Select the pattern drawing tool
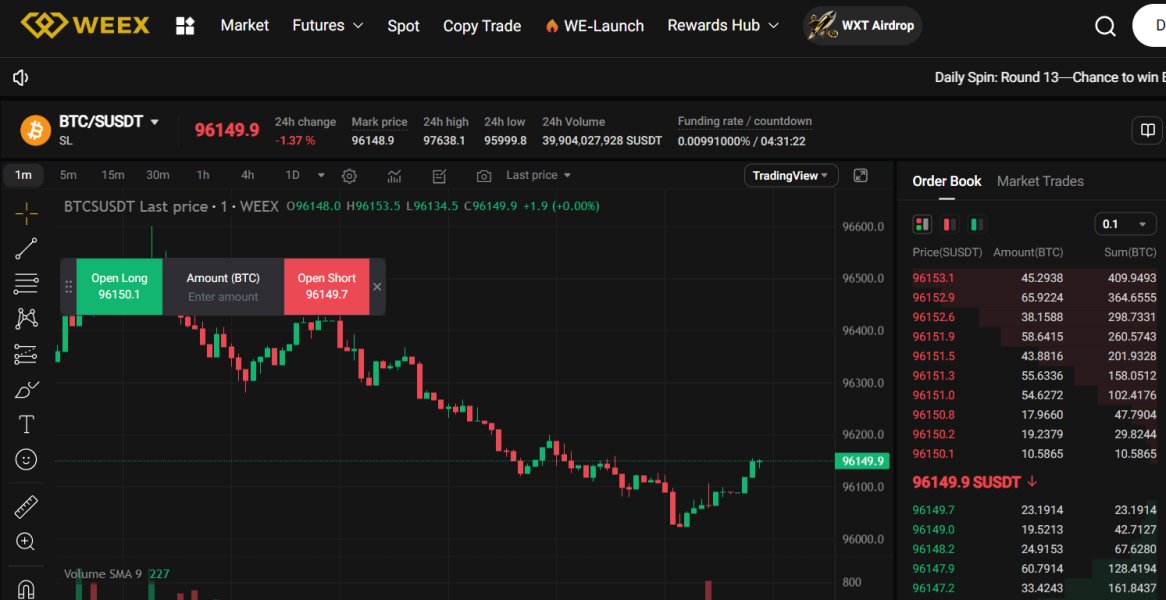This screenshot has height=600, width=1166. (26, 318)
